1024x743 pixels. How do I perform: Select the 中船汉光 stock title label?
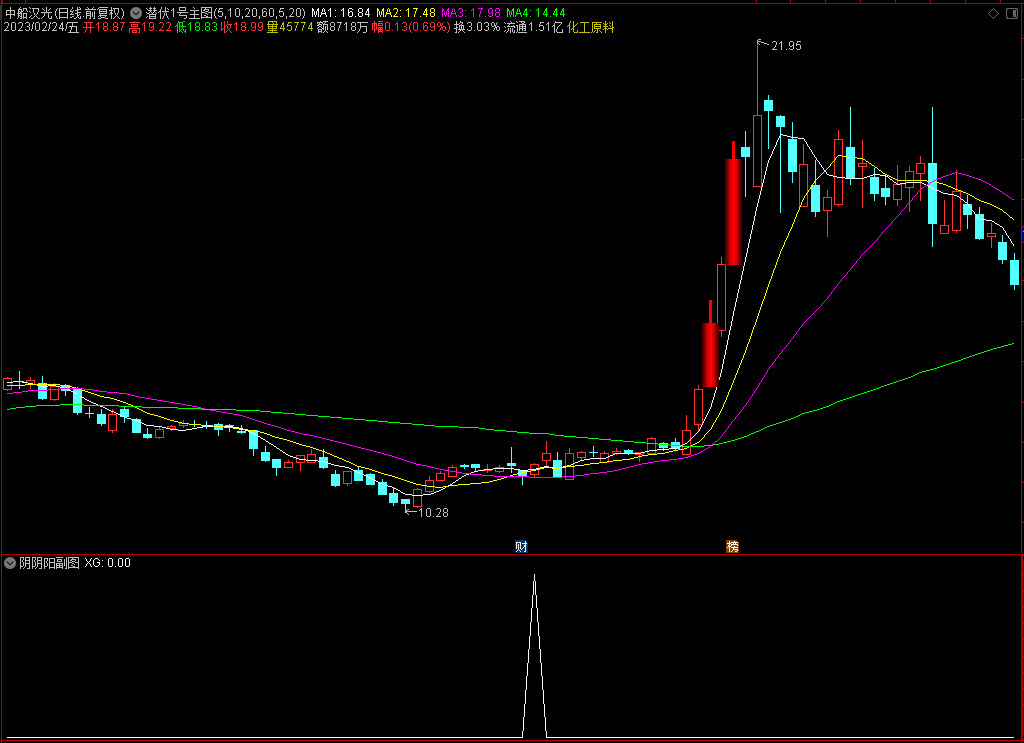29,13
